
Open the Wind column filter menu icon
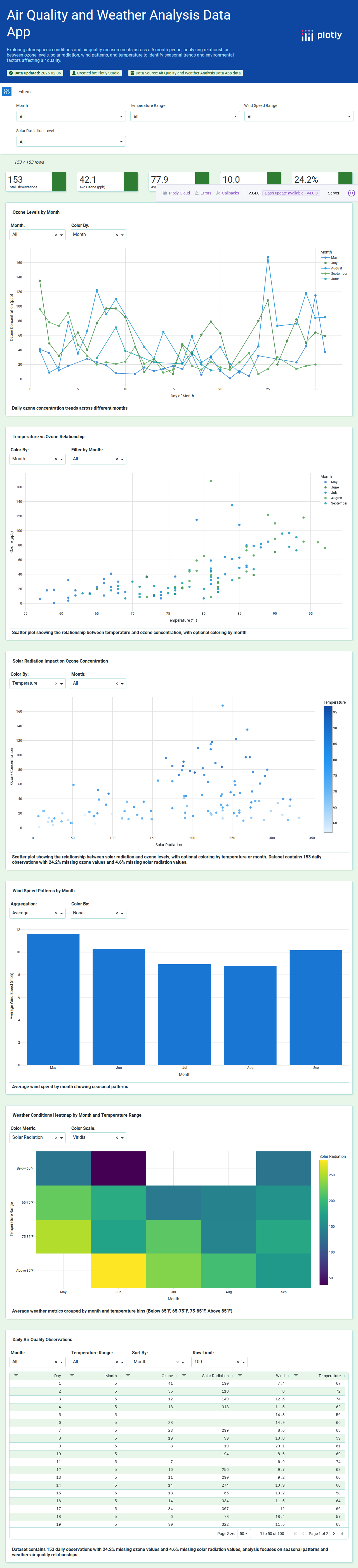tap(240, 1376)
